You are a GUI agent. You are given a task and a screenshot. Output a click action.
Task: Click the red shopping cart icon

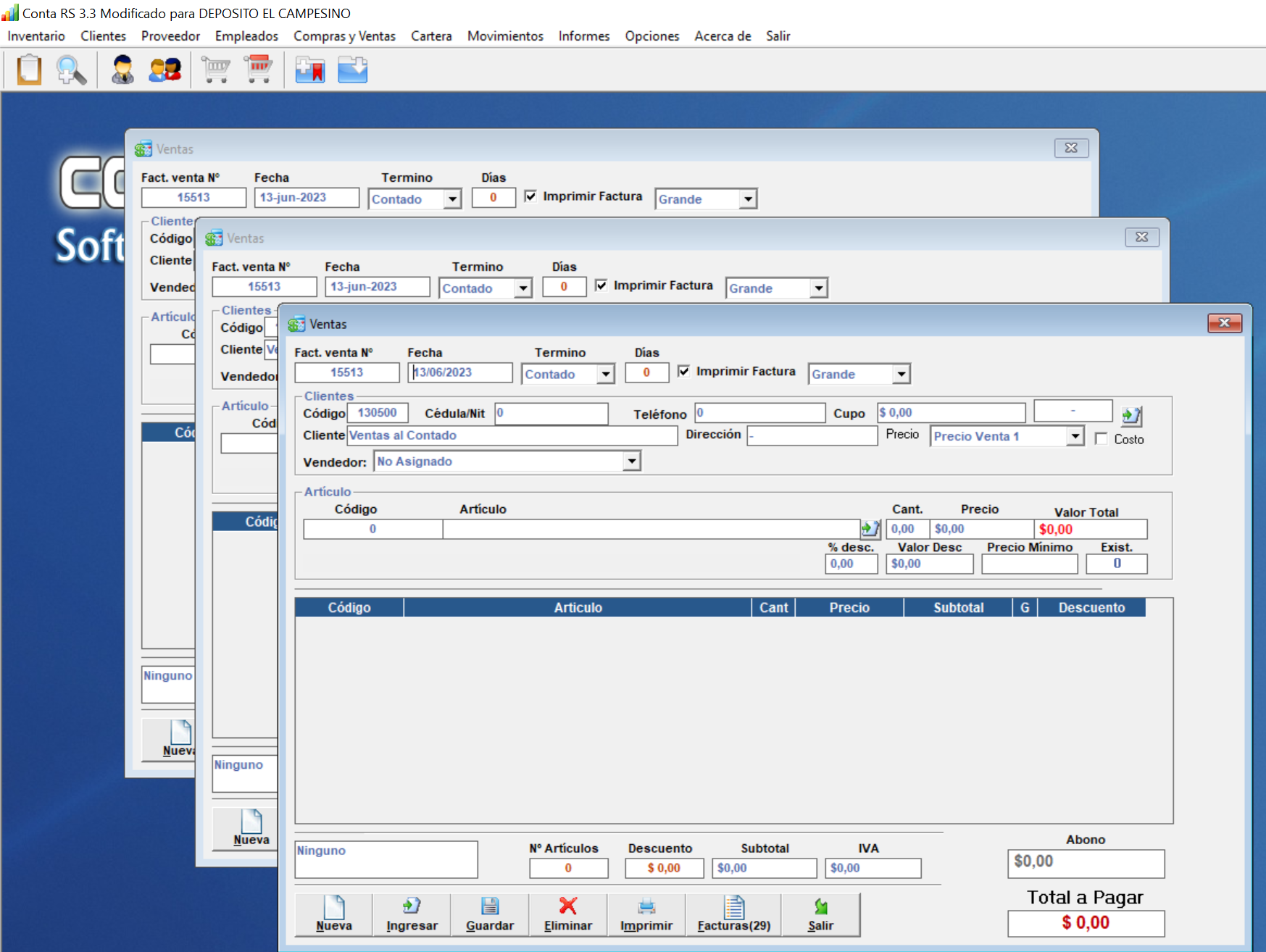(x=259, y=70)
